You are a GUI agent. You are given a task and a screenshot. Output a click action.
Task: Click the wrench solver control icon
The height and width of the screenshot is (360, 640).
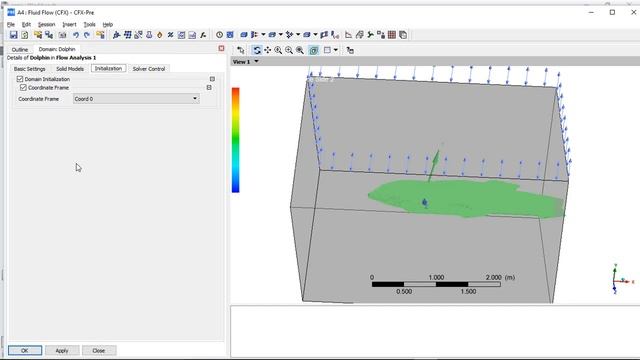point(370,35)
